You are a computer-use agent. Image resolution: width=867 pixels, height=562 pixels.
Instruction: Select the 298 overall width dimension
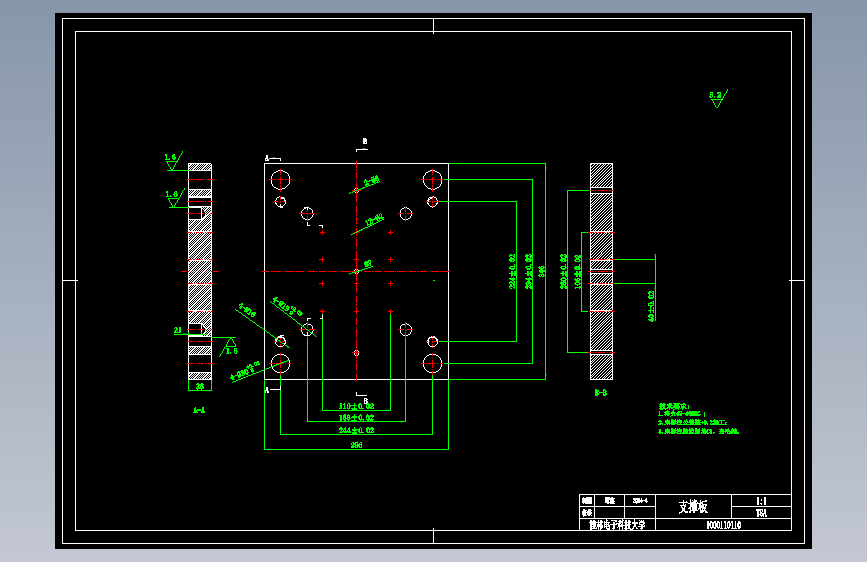point(357,445)
